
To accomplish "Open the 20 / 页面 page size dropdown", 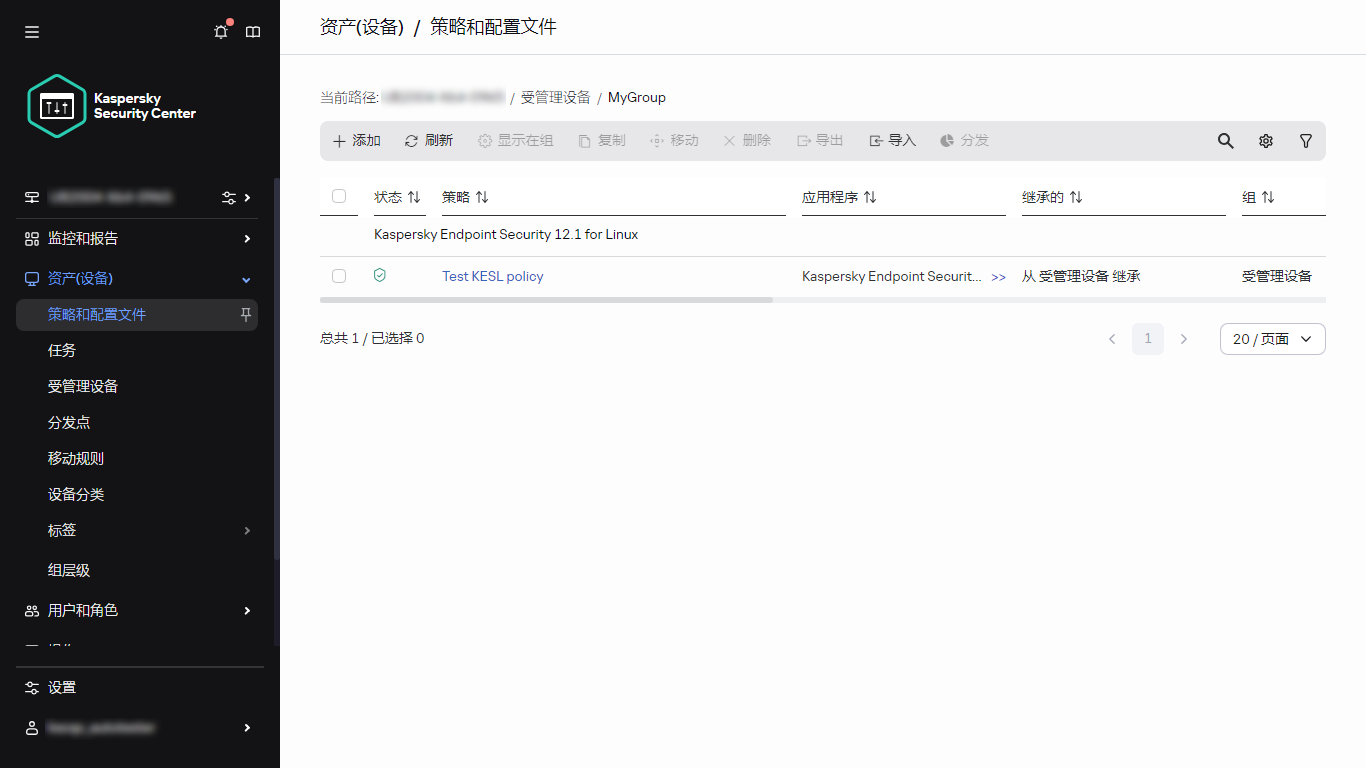I will point(1272,339).
